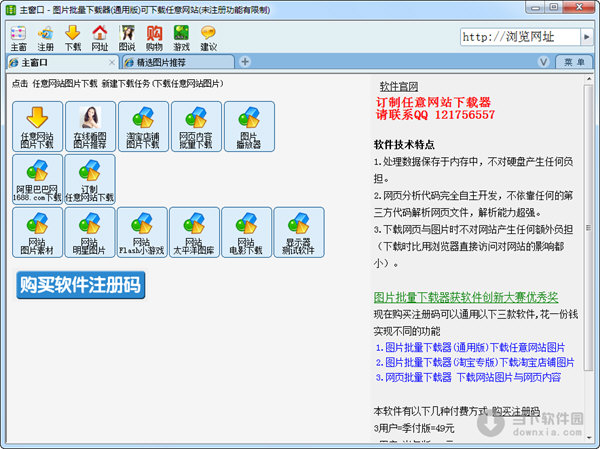Click the 网站太平洋图库 tile
The width and height of the screenshot is (600, 449).
click(194, 232)
